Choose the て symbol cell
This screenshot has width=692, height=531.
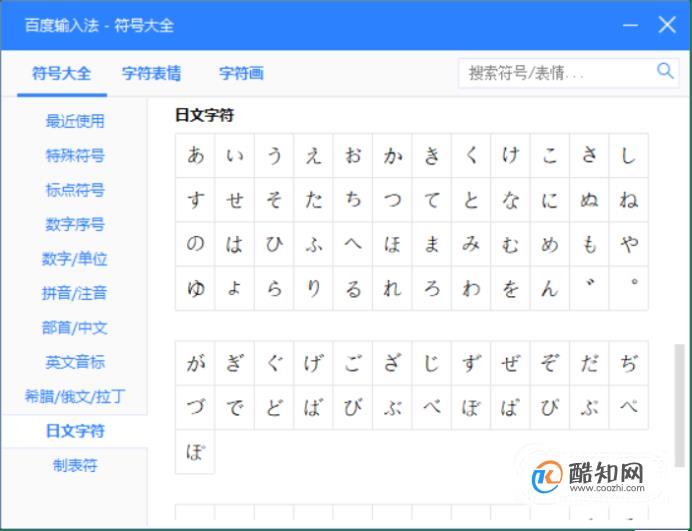tap(432, 200)
